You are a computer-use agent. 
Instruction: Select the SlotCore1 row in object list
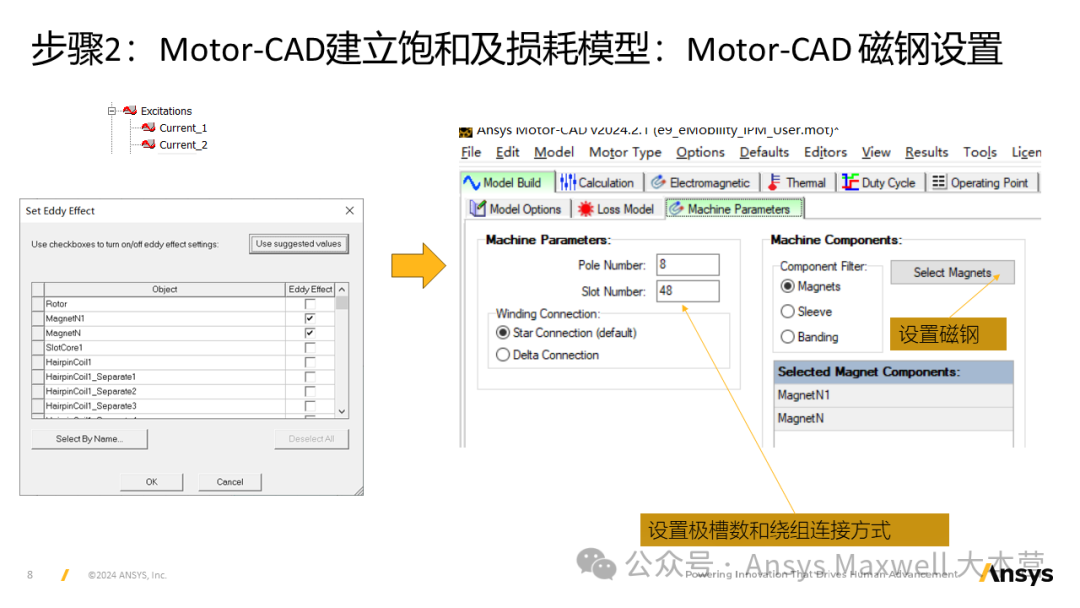(x=165, y=348)
